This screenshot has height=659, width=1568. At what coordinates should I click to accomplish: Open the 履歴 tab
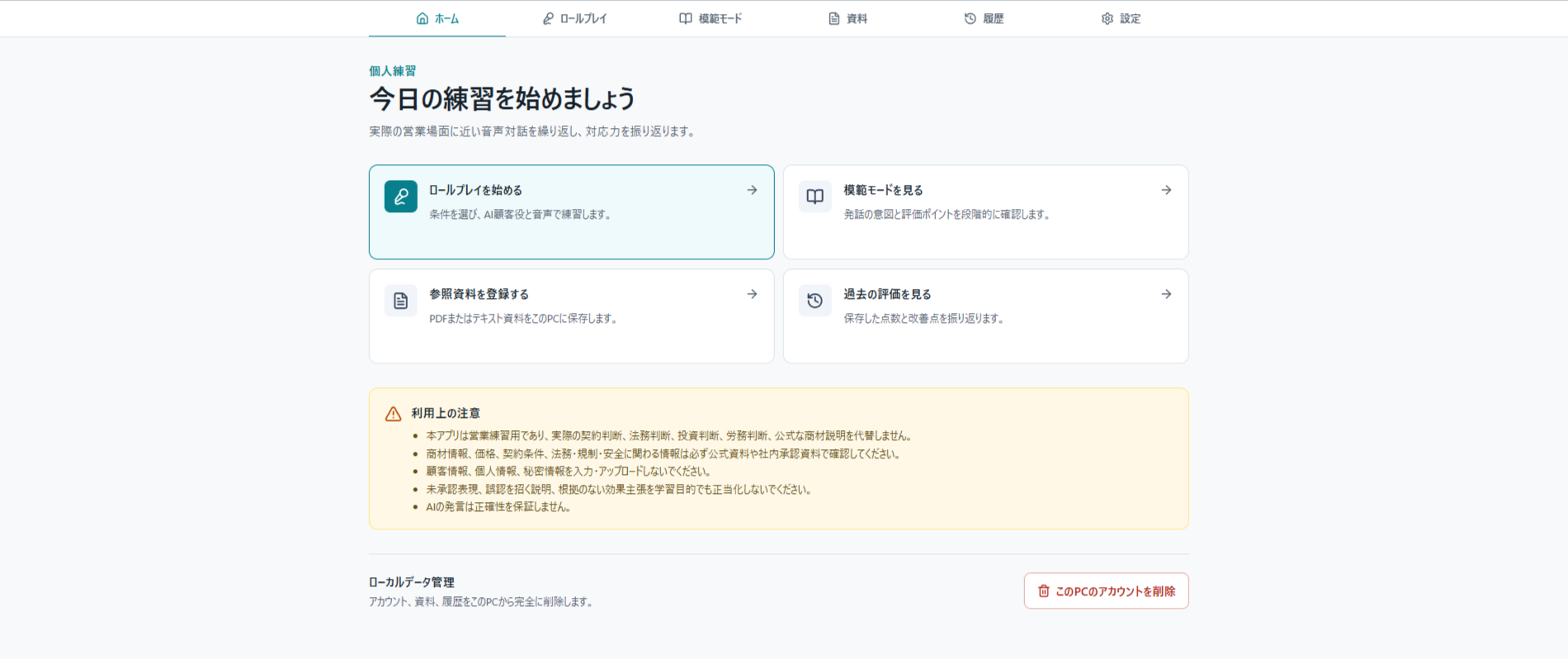[984, 18]
